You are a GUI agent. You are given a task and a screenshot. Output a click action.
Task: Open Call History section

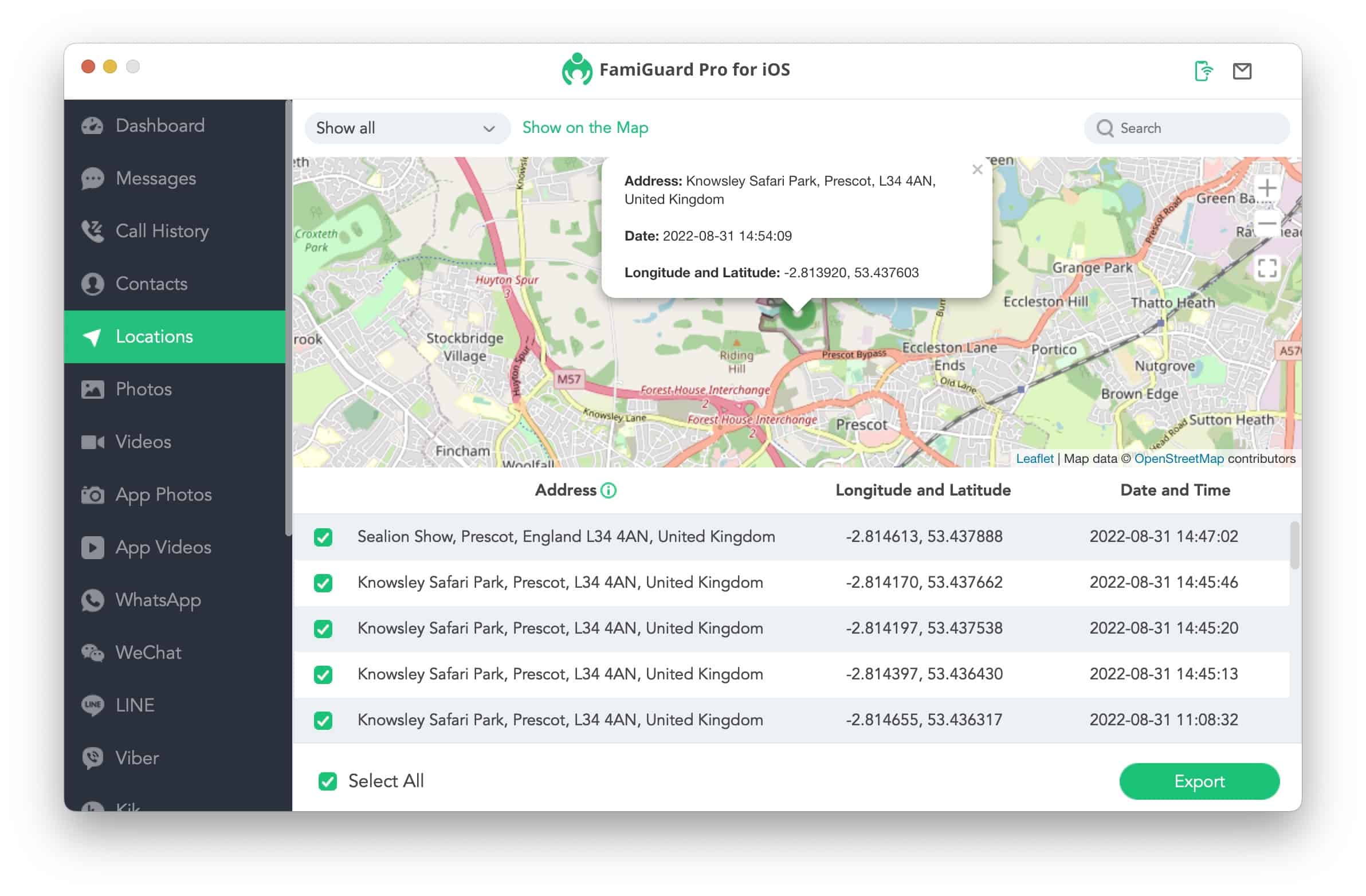[x=175, y=231]
